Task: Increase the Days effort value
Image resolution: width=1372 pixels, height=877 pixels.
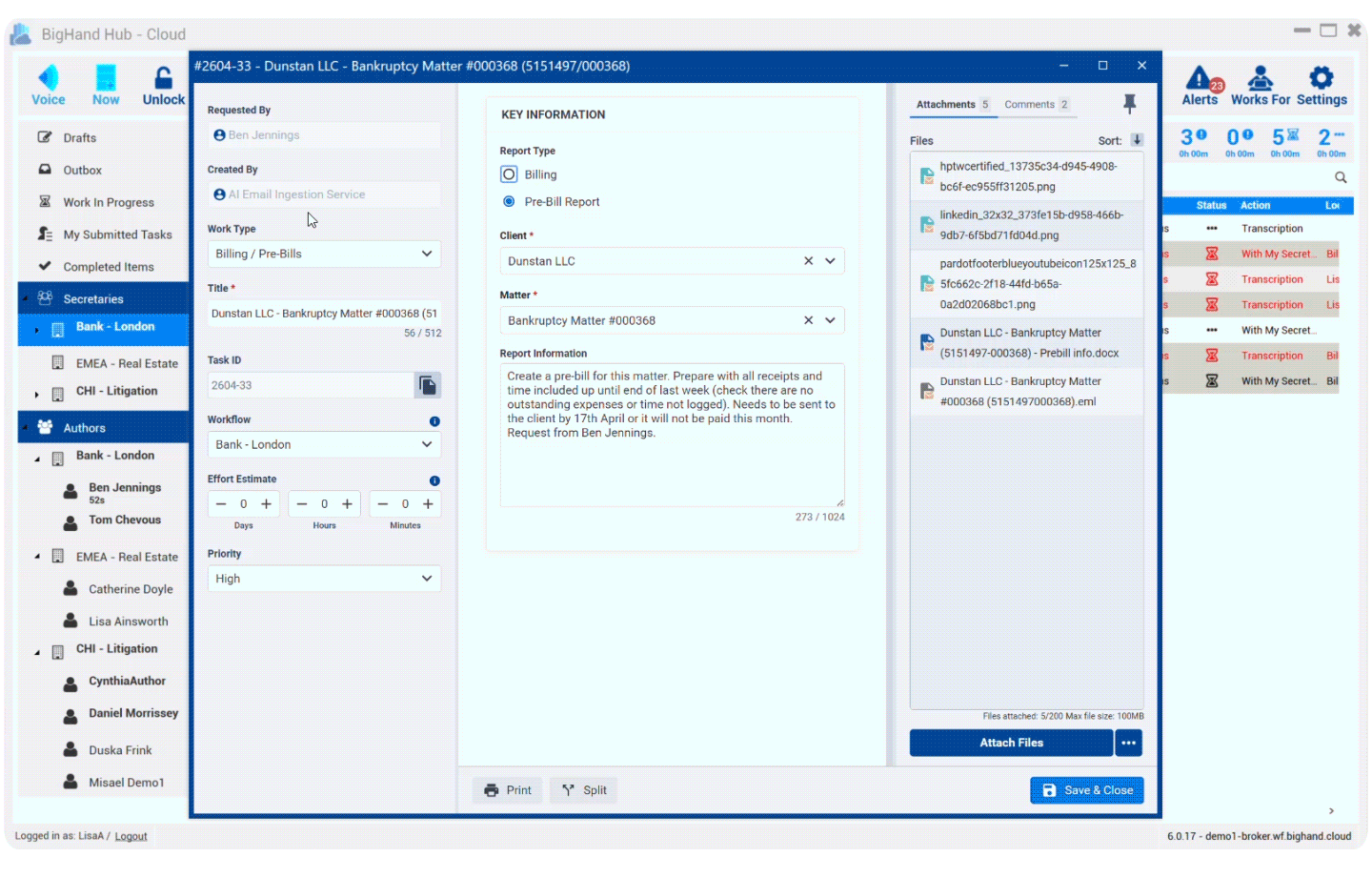Action: pos(266,504)
